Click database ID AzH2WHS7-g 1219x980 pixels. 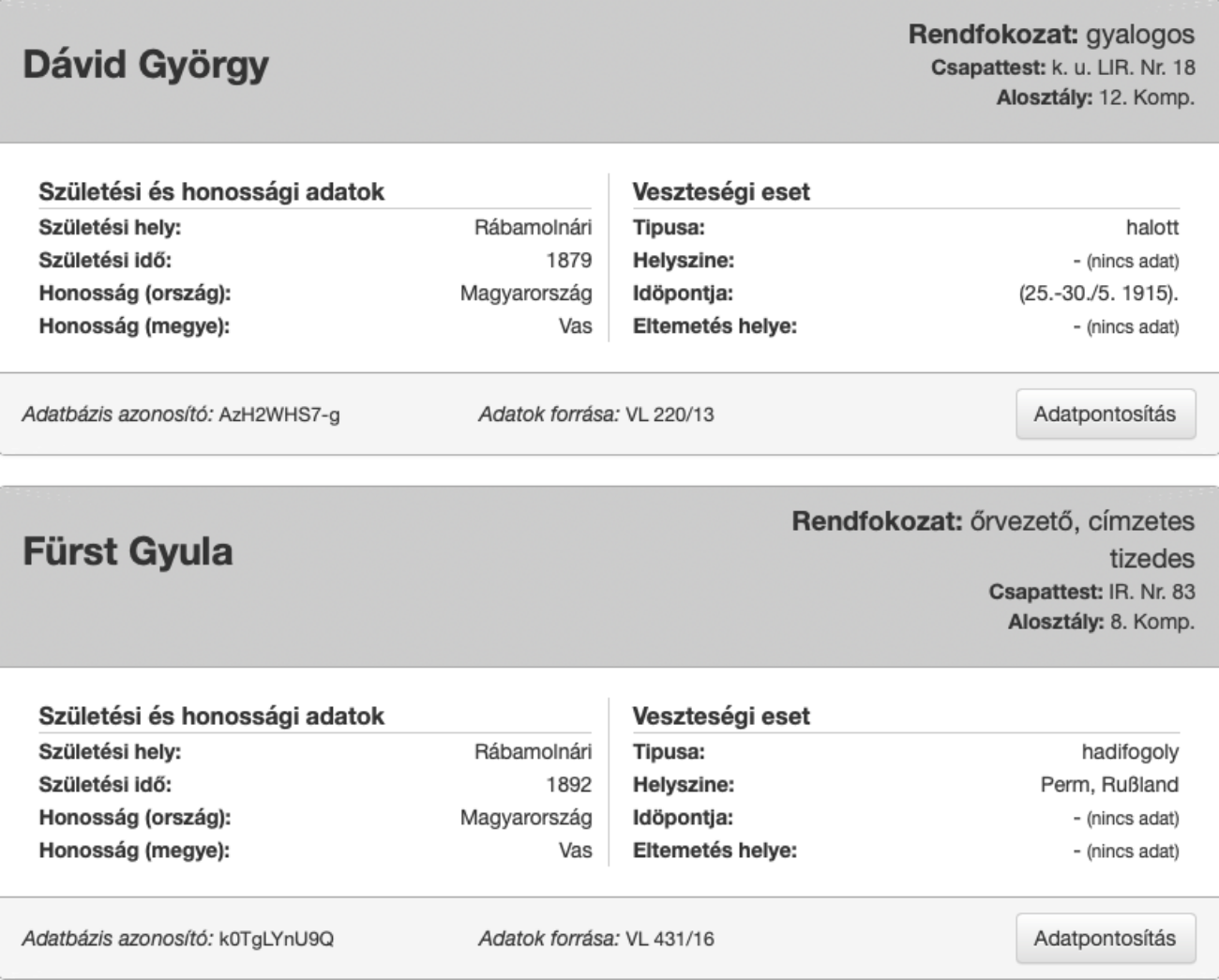(x=279, y=414)
